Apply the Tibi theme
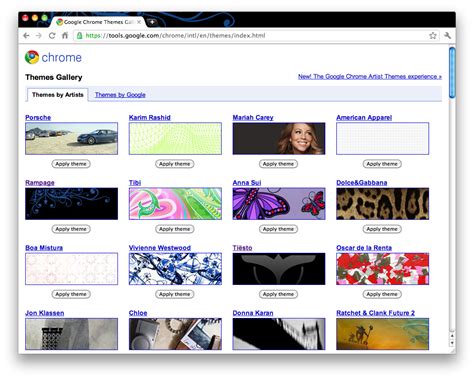Viewport: 474px width, 379px height. click(x=175, y=229)
